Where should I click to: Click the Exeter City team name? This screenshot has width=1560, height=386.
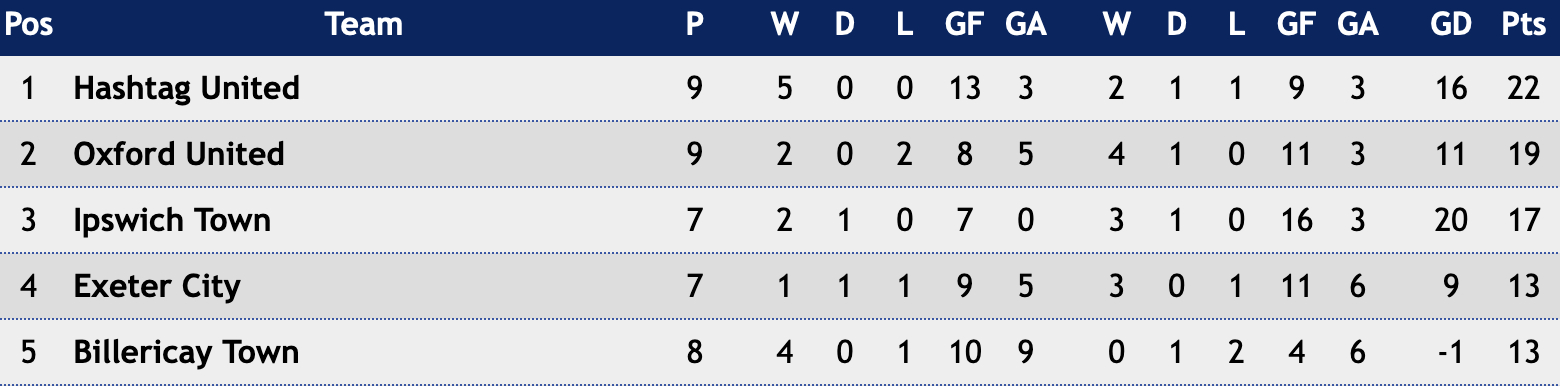click(x=157, y=286)
